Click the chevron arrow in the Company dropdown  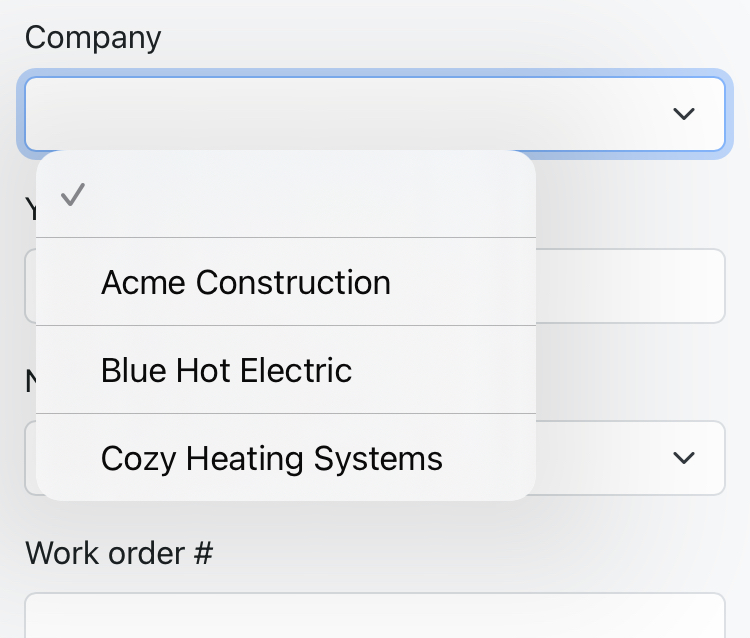pyautogui.click(x=684, y=114)
